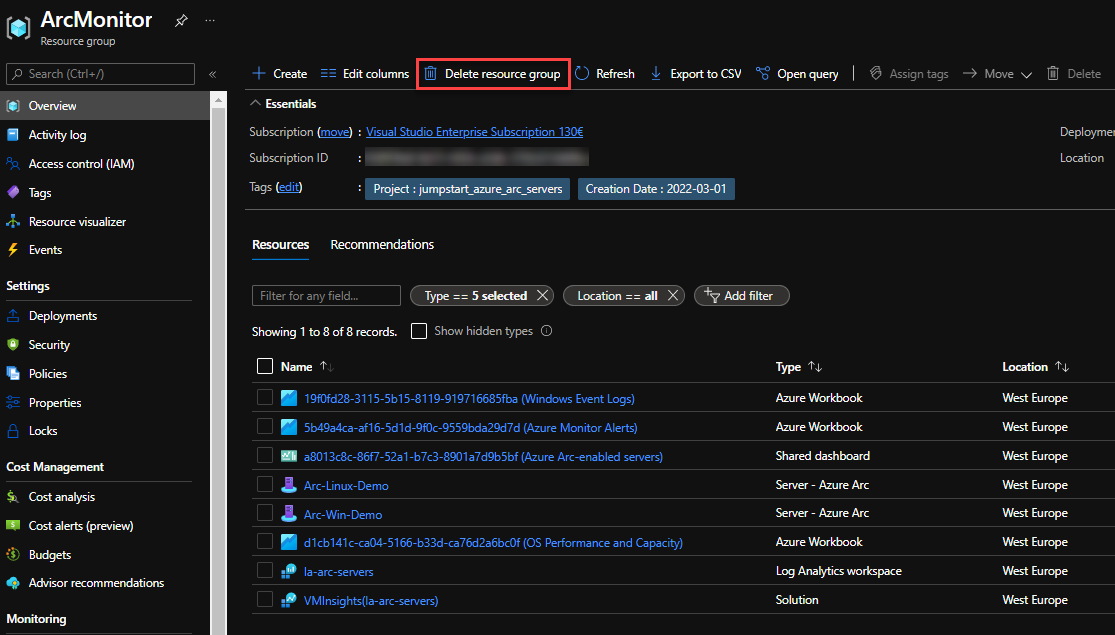Open Visual Studio Enterprise Subscription link

(x=474, y=132)
